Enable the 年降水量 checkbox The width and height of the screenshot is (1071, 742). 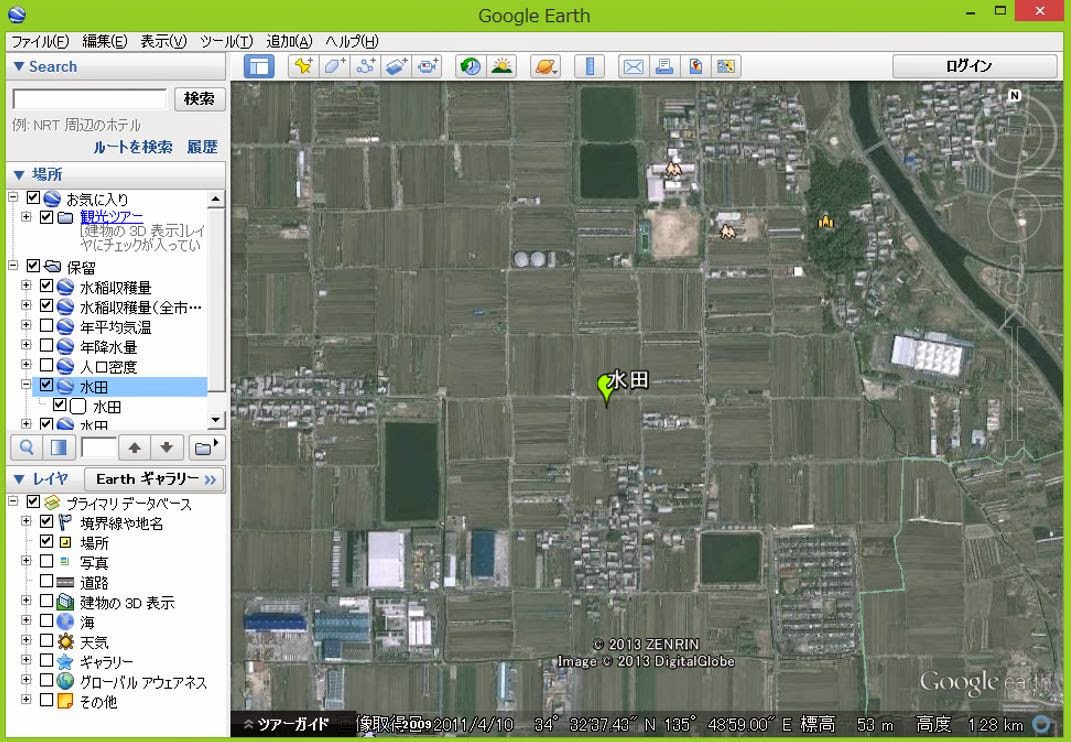pos(46,345)
